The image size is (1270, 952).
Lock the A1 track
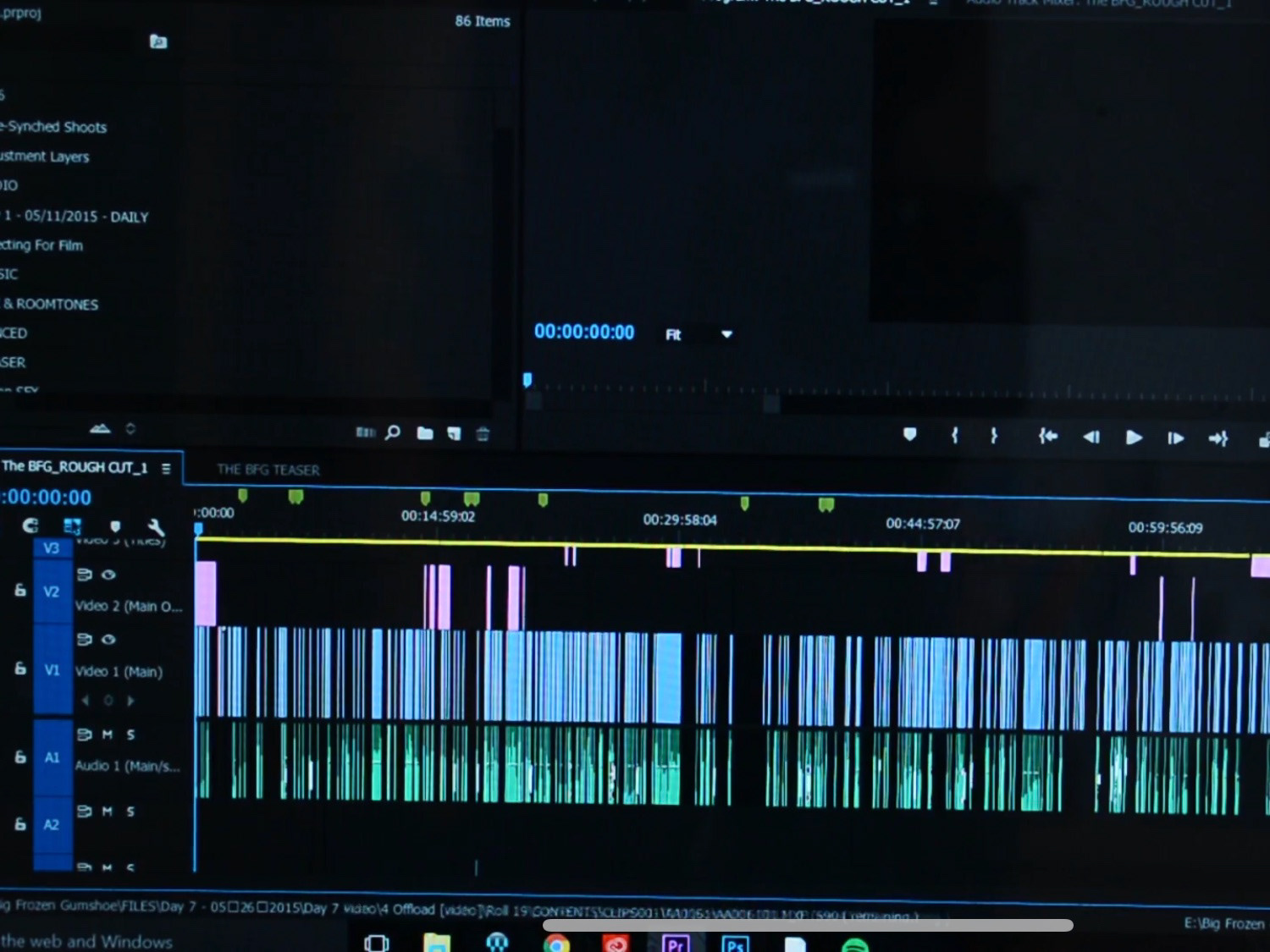tap(20, 757)
